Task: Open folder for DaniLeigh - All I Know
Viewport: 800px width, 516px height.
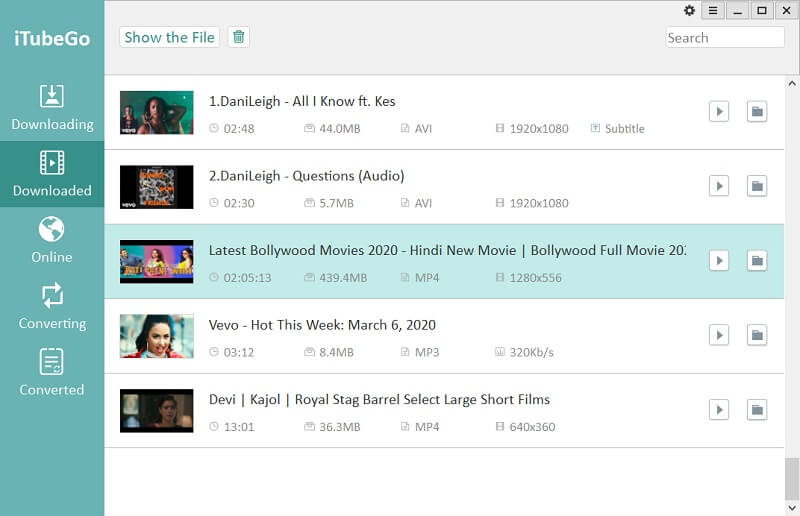Action: [x=757, y=111]
